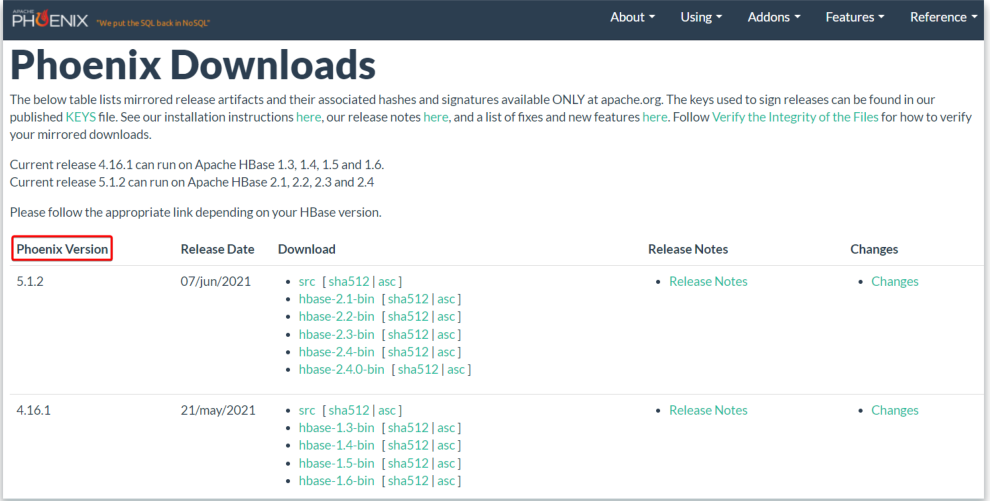
Task: Download hbase-1.4-bin package
Action: [337, 445]
